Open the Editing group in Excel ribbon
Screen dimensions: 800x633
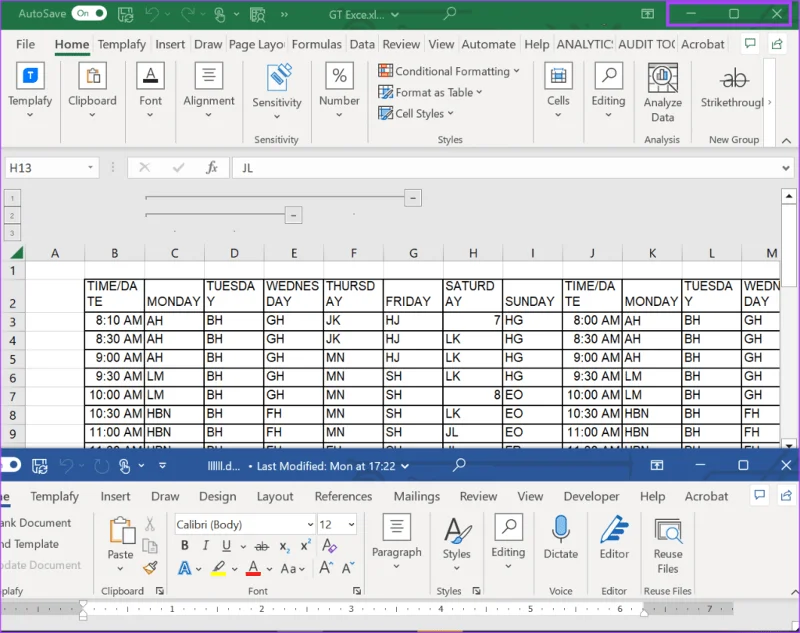pyautogui.click(x=608, y=90)
